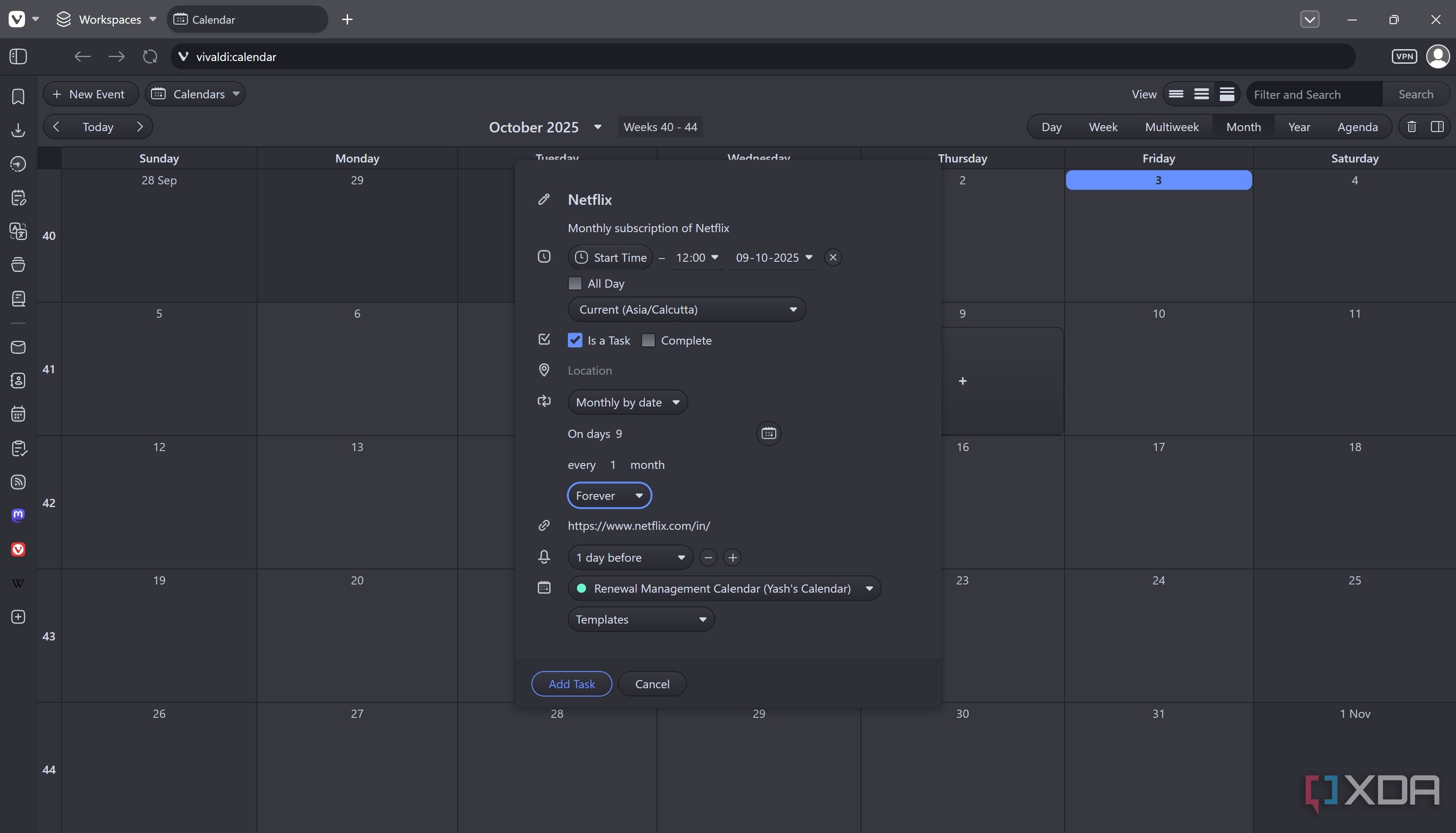Viewport: 1456px width, 833px height.
Task: Add another reminder with the plus button
Action: [733, 558]
